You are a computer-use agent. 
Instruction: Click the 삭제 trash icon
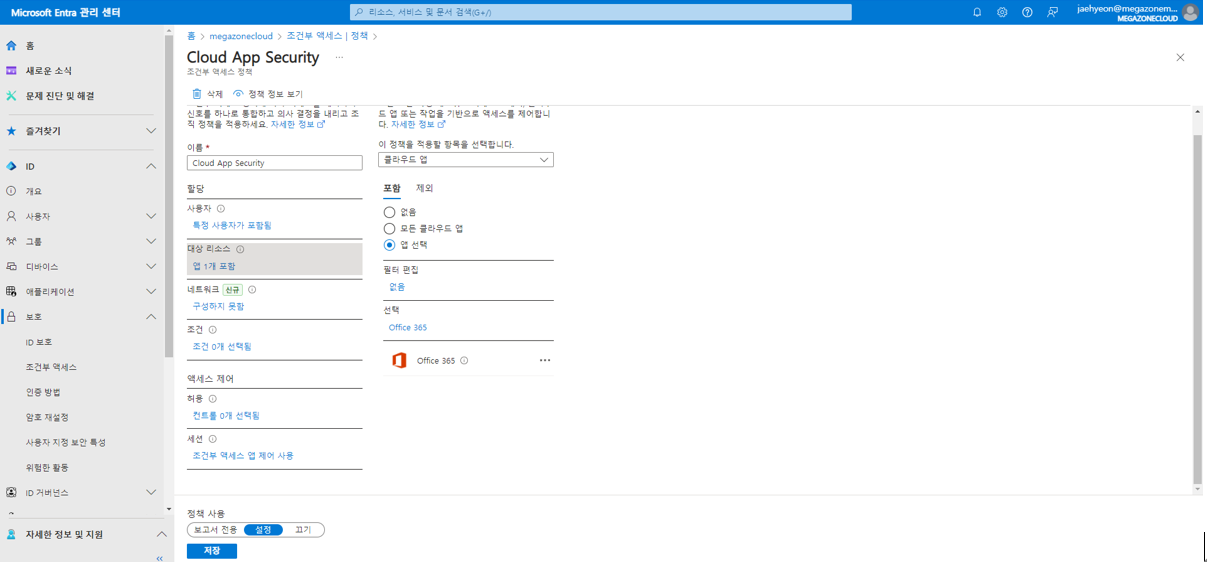coord(197,94)
